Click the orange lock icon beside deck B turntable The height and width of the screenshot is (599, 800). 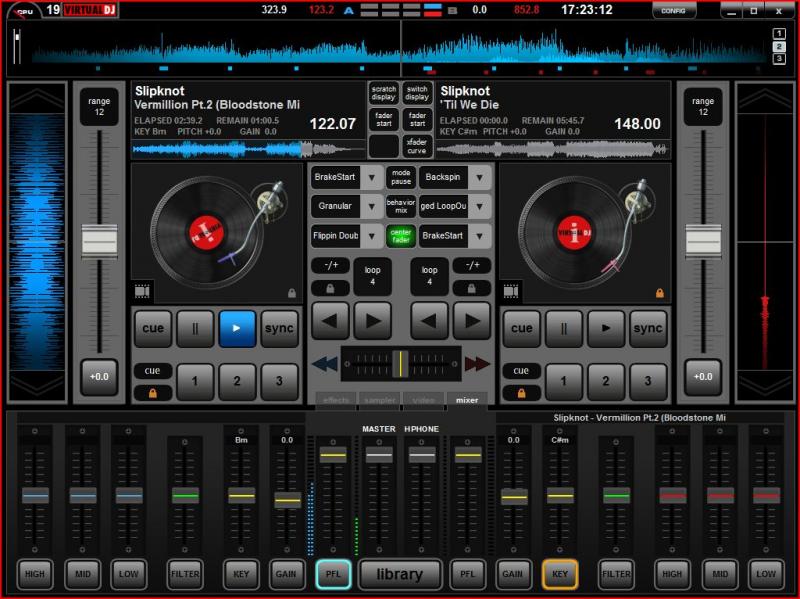[660, 293]
